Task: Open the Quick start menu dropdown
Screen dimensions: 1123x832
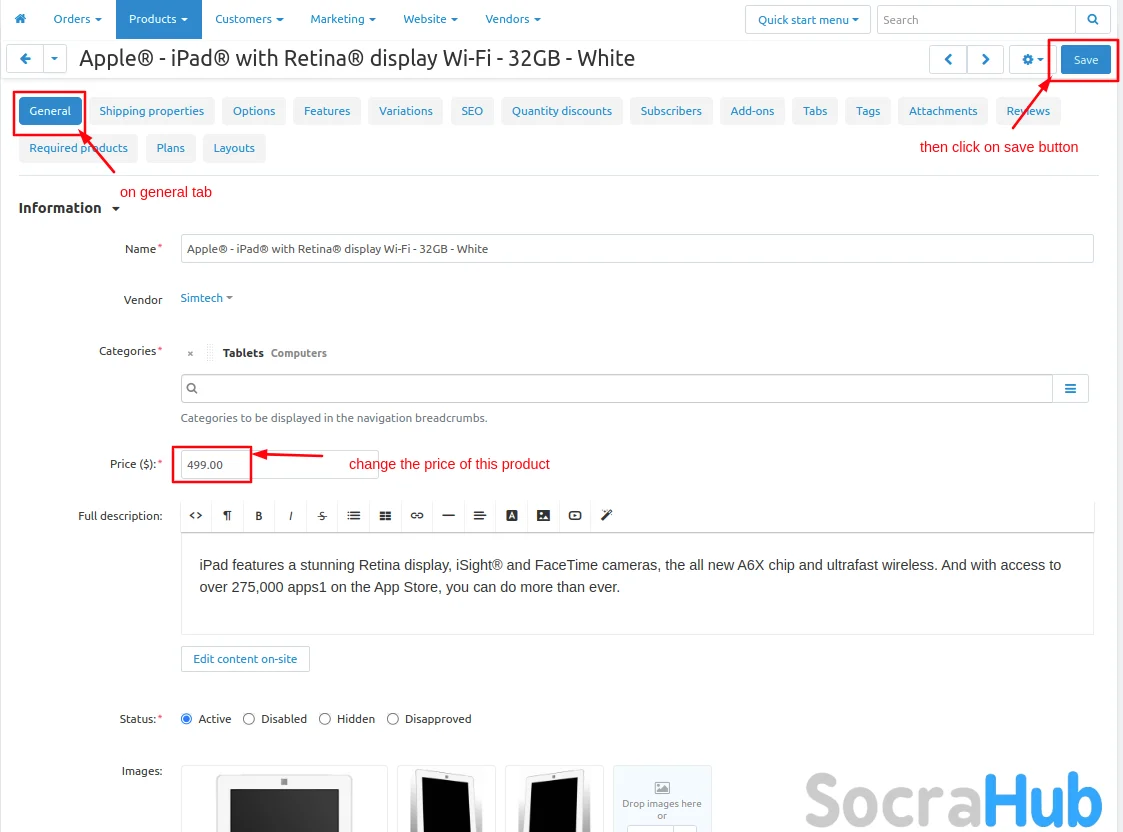Action: [x=808, y=20]
